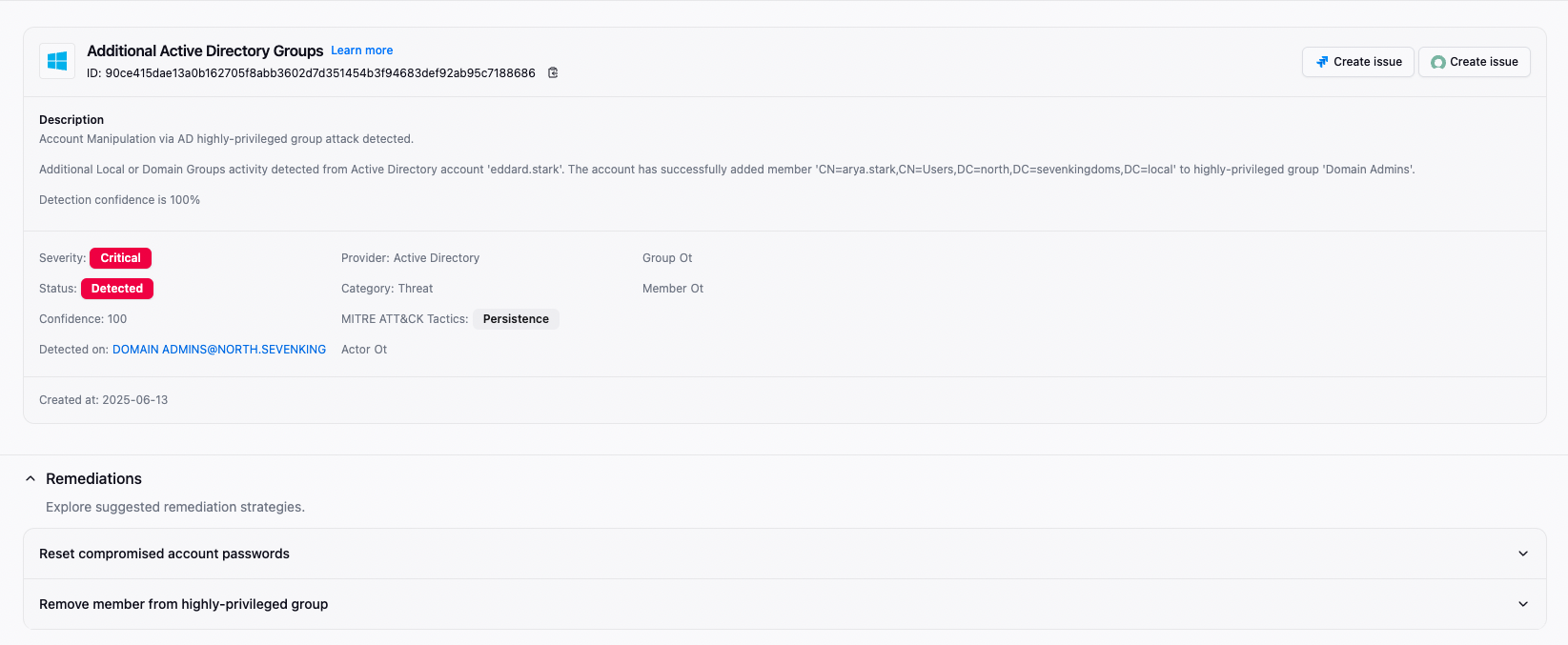Click 'Detection confidence is 100%' text

(x=119, y=200)
